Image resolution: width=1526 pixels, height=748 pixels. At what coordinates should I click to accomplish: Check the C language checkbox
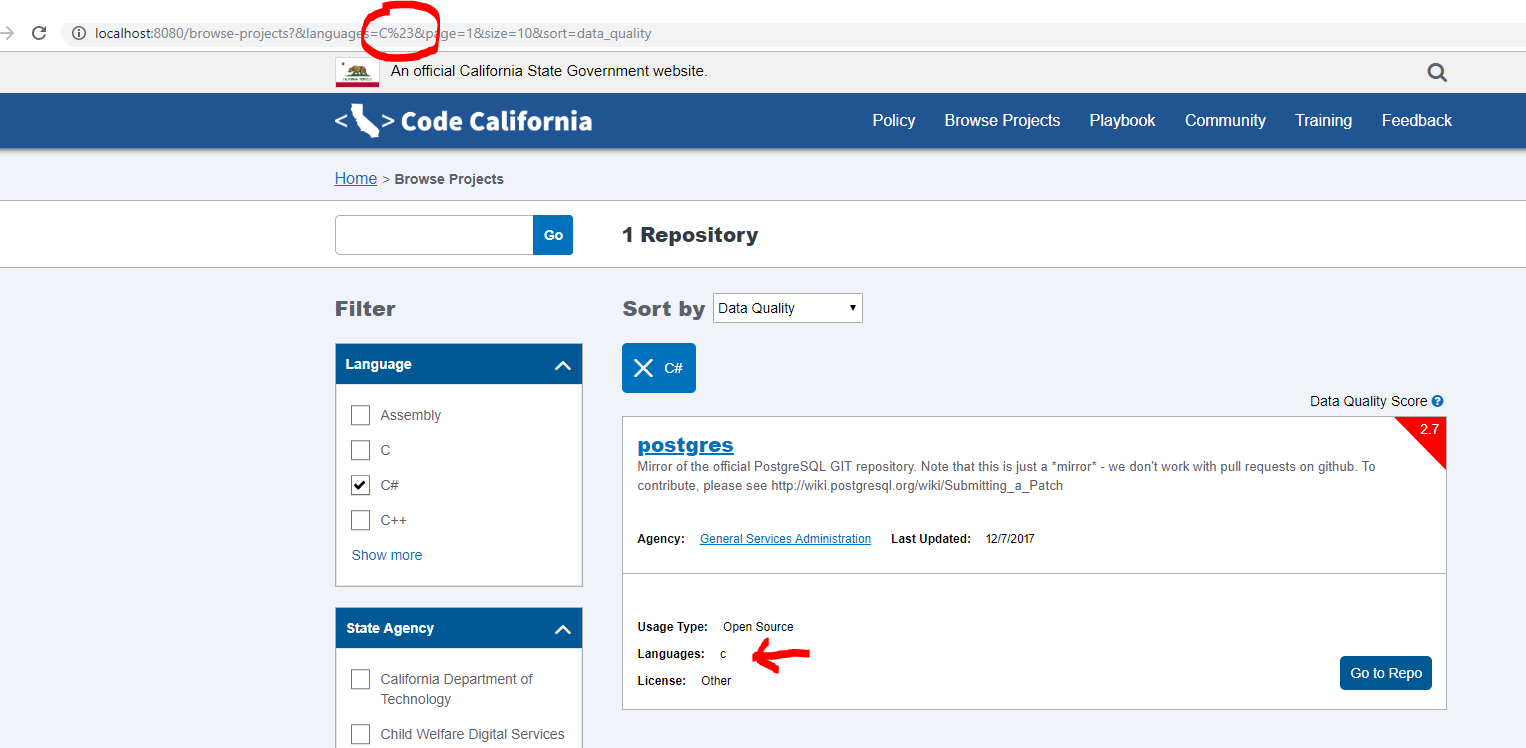point(361,450)
